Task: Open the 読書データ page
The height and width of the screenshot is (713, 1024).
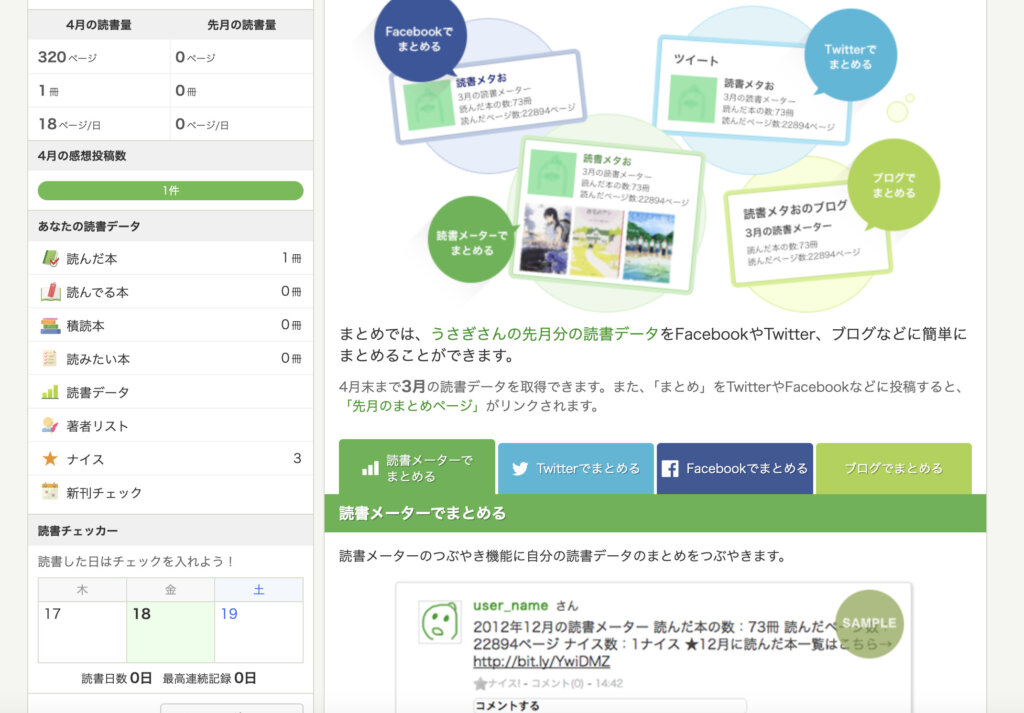Action: (170, 392)
